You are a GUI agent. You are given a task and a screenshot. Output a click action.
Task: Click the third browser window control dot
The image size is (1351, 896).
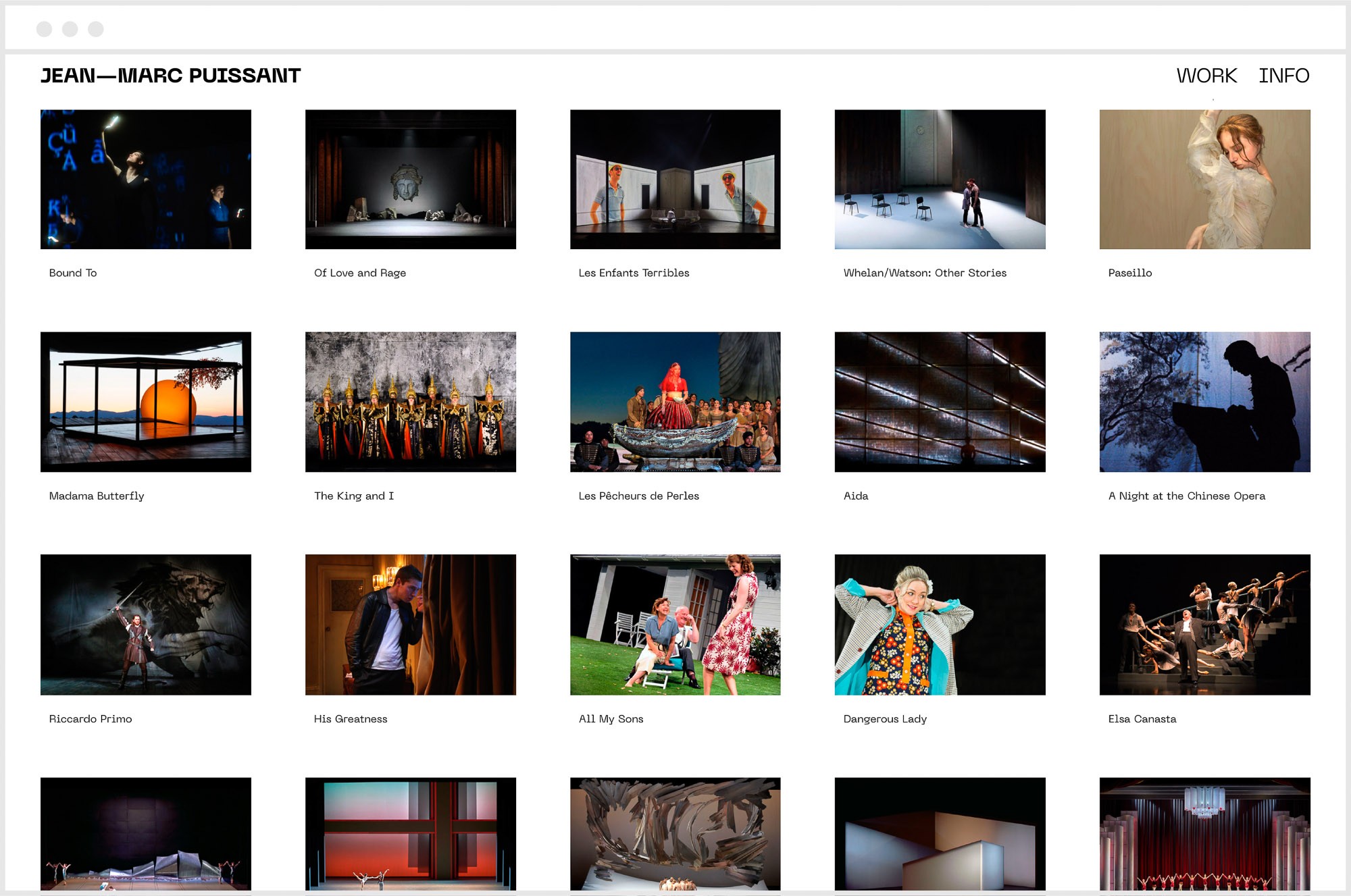96,29
